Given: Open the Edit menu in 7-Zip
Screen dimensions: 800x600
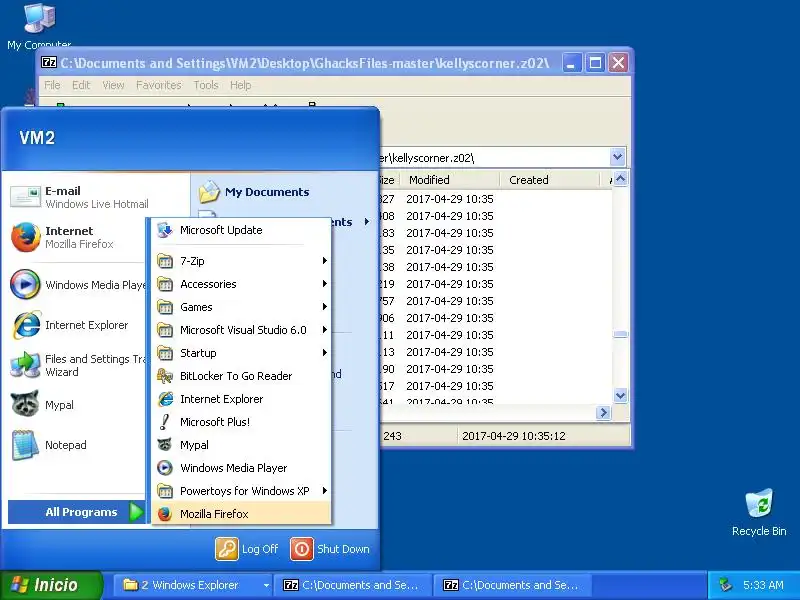Looking at the screenshot, I should point(81,85).
